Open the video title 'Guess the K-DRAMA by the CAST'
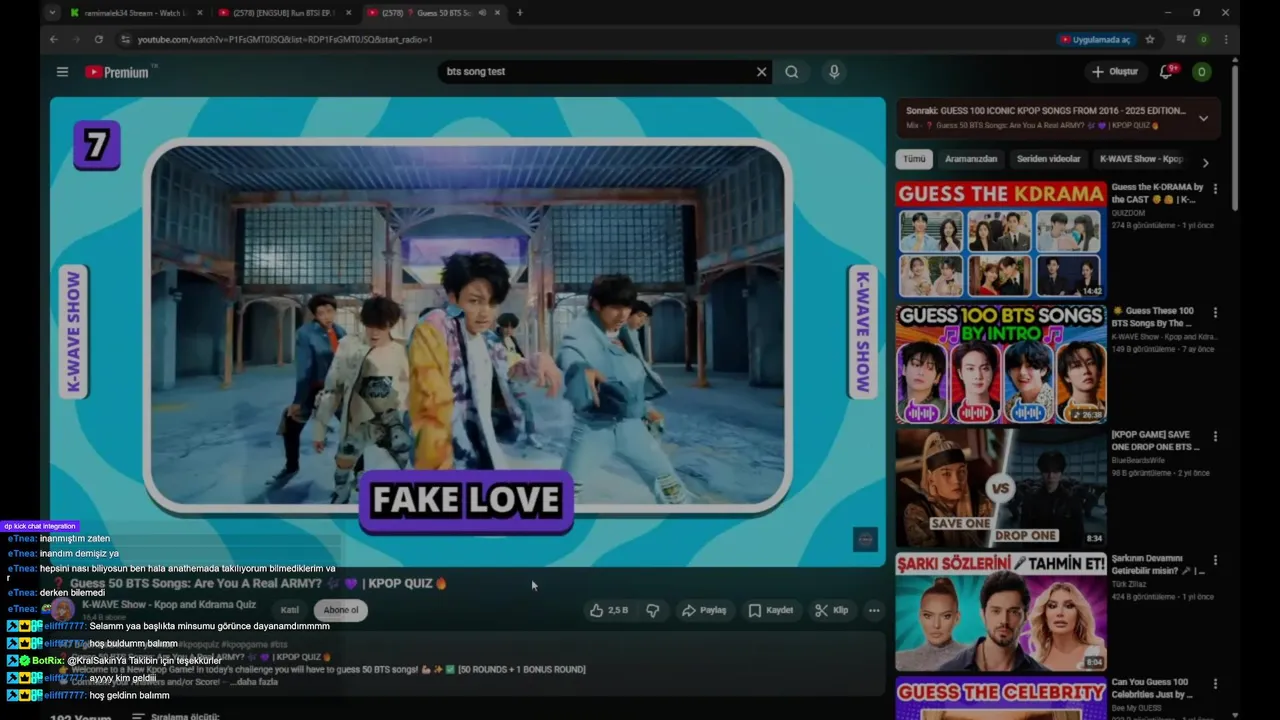 [x=1157, y=193]
